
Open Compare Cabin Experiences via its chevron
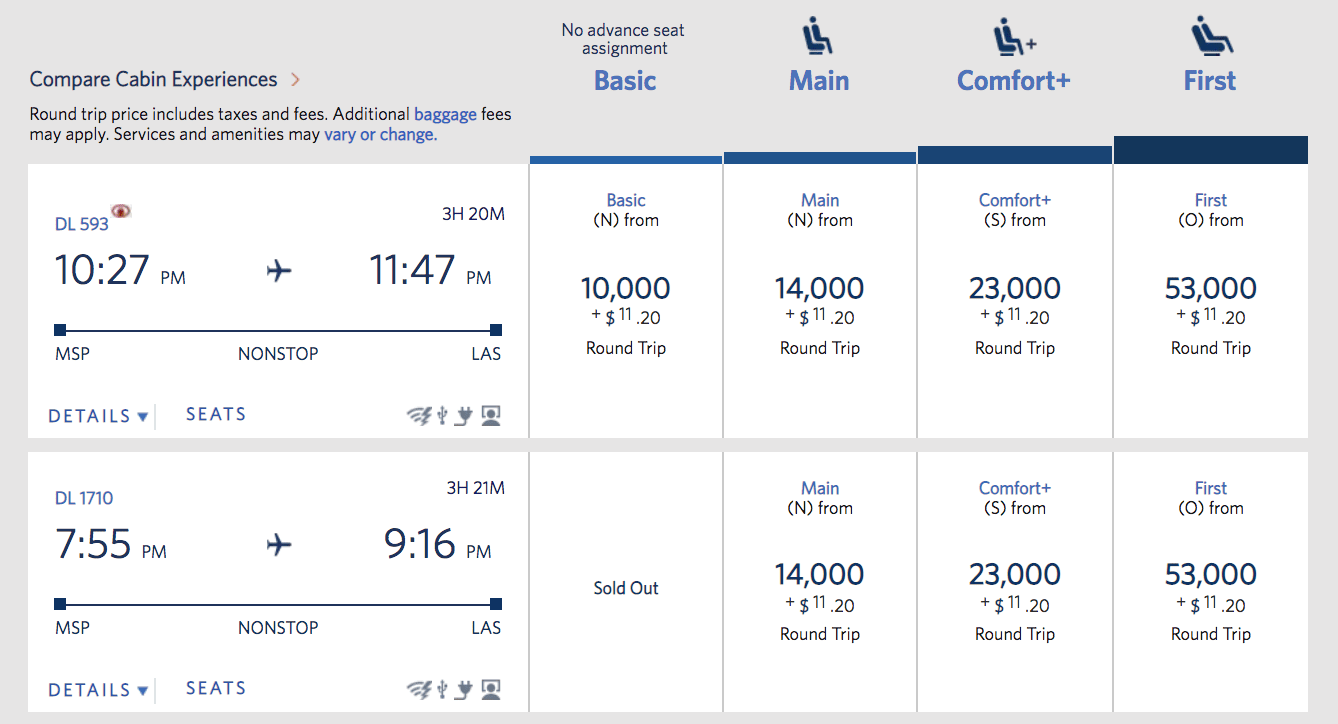click(295, 79)
